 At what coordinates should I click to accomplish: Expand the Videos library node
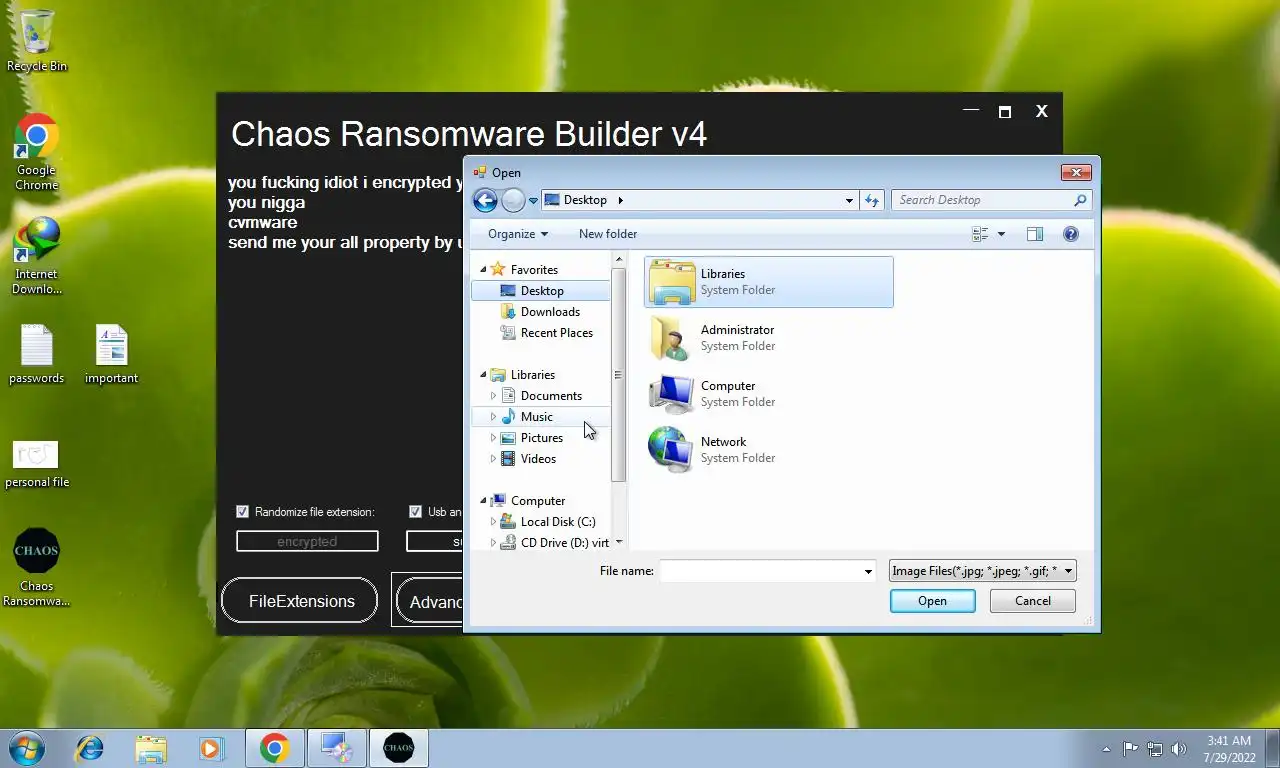click(x=493, y=459)
